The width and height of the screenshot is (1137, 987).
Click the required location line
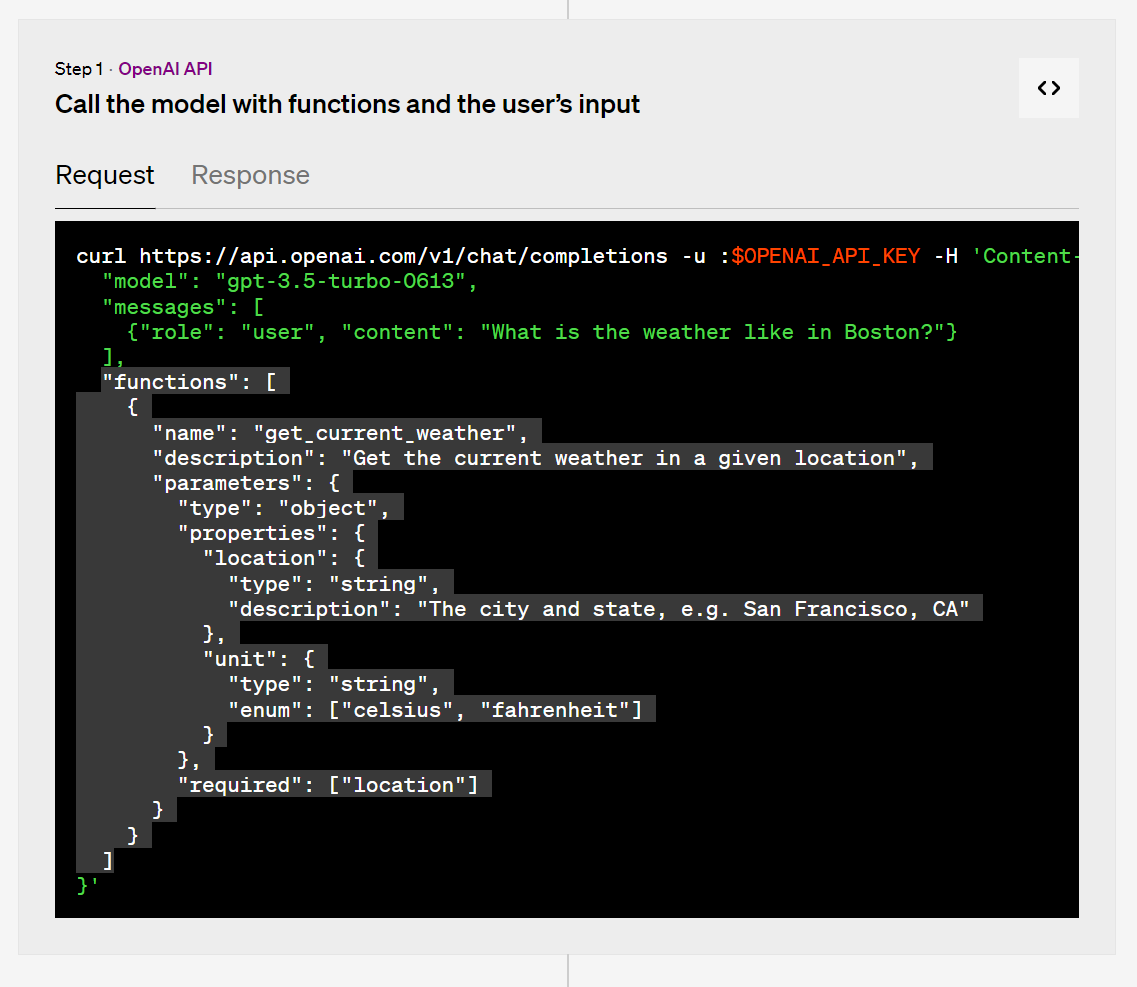click(x=330, y=784)
